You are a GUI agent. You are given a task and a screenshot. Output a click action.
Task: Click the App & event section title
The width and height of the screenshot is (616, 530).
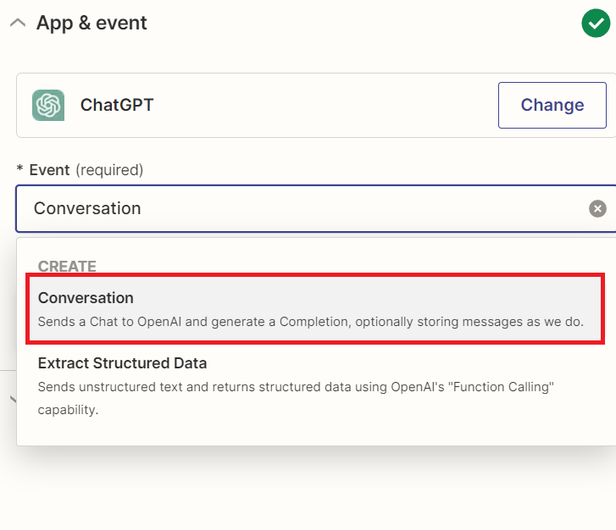[92, 22]
